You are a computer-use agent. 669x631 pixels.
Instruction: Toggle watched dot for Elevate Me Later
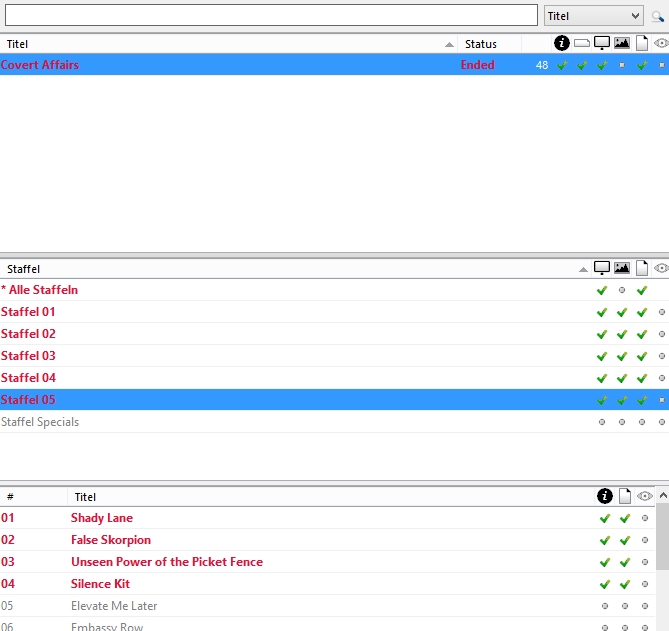645,606
